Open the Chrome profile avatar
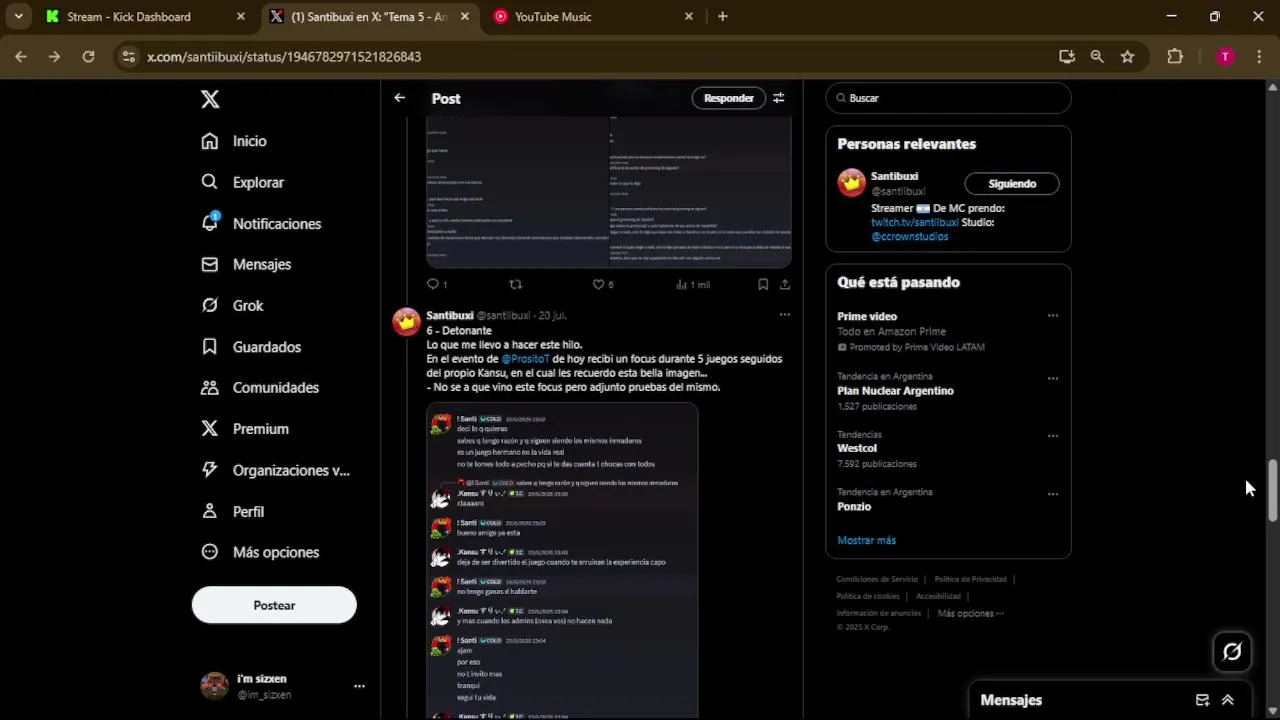1280x720 pixels. [x=1225, y=57]
